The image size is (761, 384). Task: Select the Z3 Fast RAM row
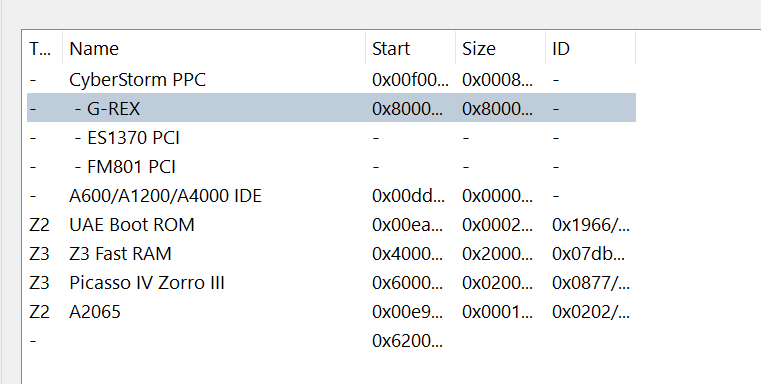pyautogui.click(x=331, y=254)
